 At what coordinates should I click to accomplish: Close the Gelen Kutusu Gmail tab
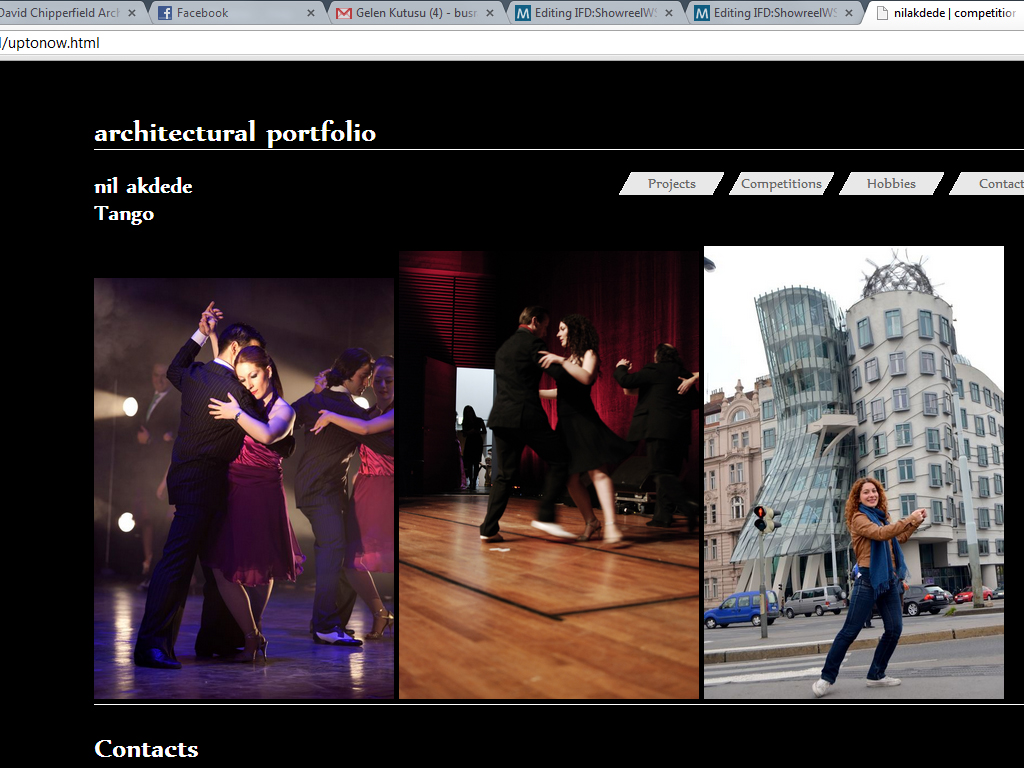point(490,13)
